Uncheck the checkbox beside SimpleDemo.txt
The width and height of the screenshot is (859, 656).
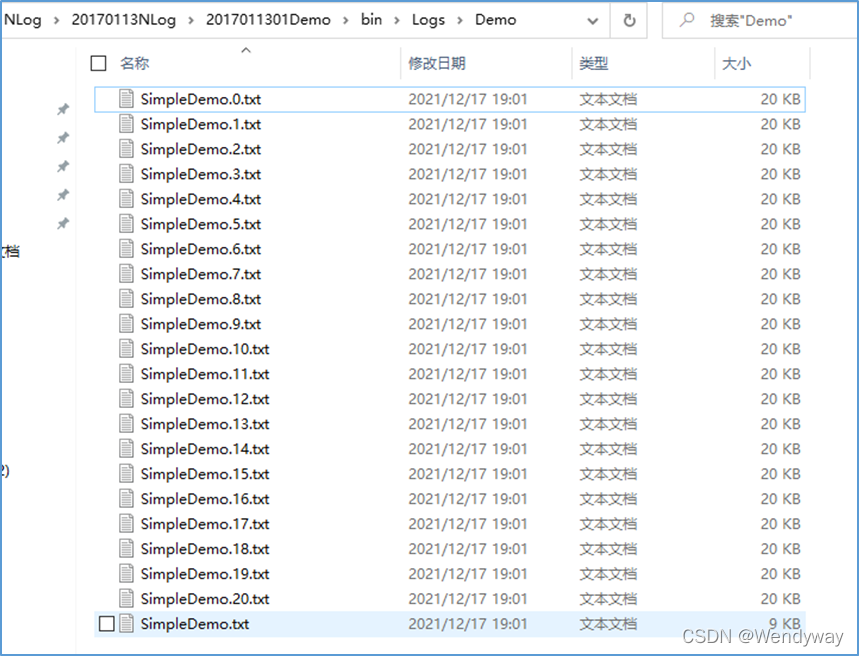106,623
